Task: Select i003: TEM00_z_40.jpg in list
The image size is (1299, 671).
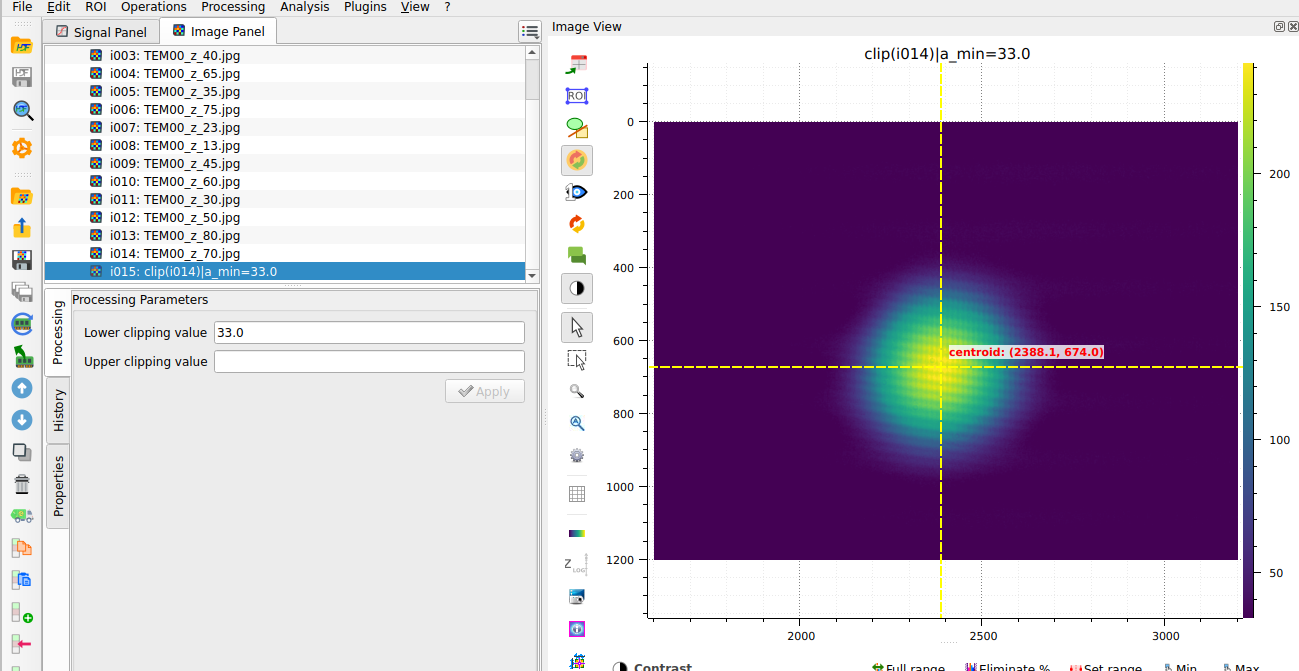Action: coord(285,55)
